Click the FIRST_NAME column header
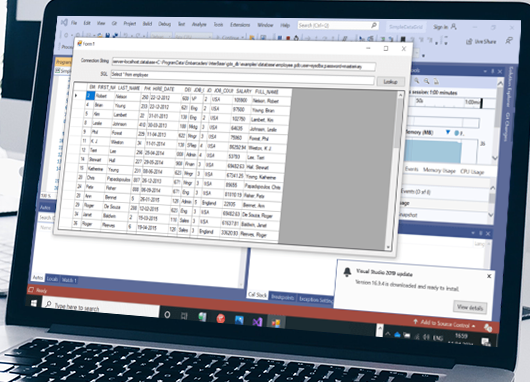530x382 pixels. click(106, 87)
